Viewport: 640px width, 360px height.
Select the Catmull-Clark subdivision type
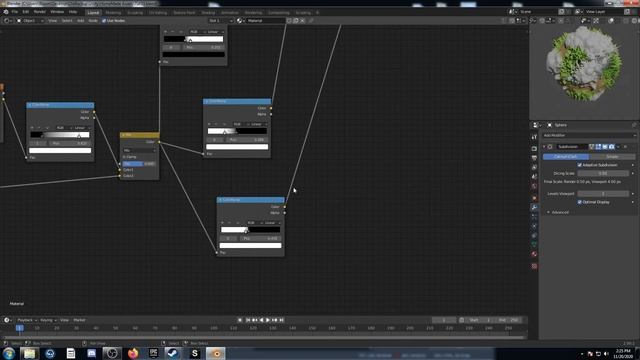566,157
